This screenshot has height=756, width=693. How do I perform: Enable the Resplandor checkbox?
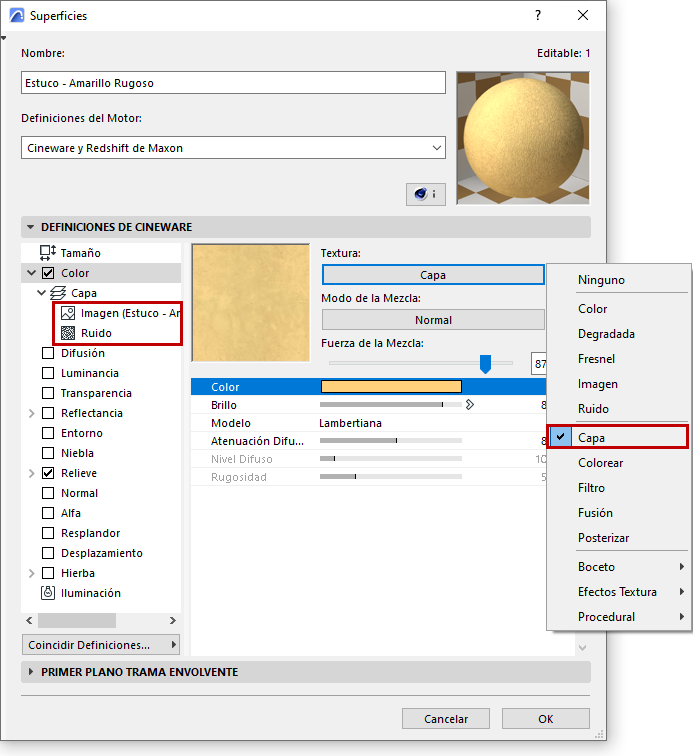(48, 533)
